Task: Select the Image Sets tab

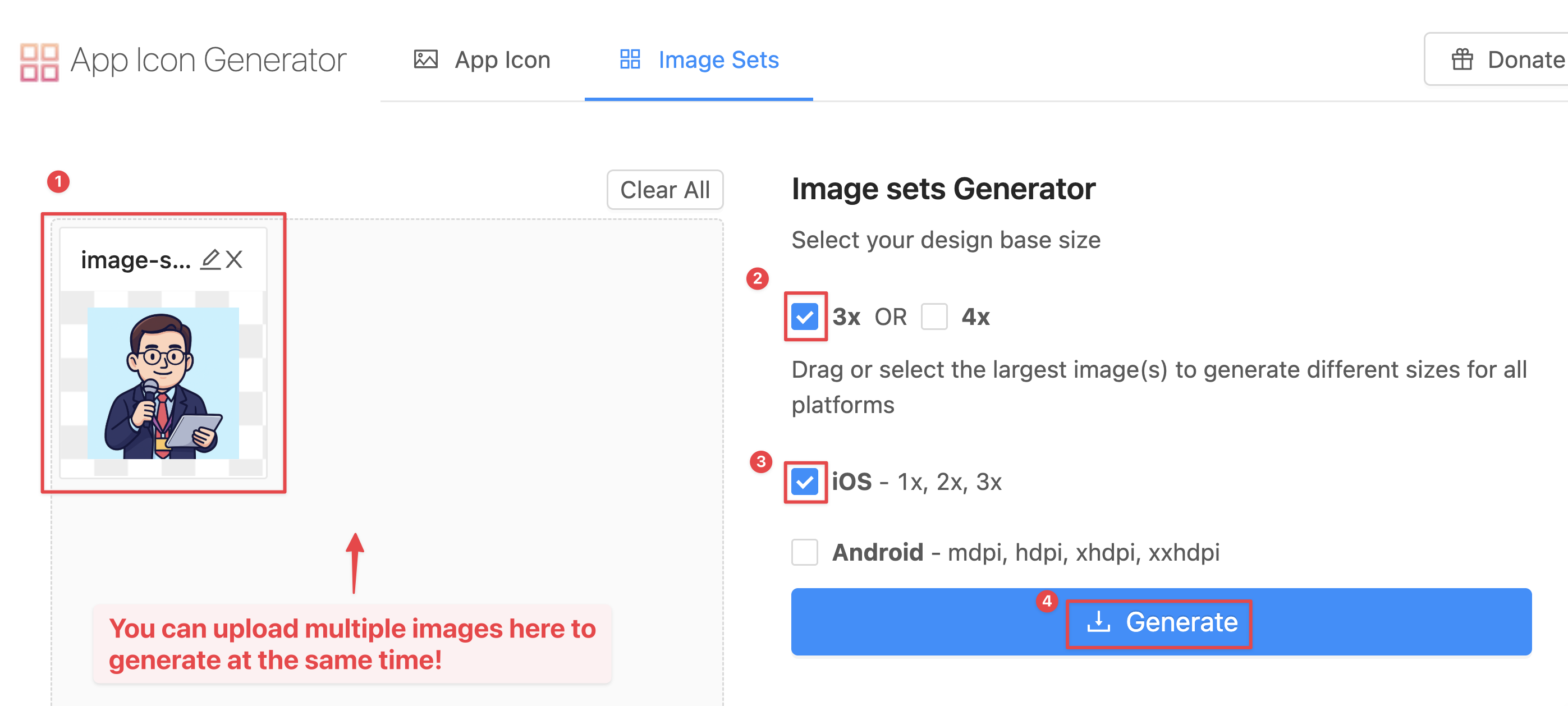Action: pos(718,59)
